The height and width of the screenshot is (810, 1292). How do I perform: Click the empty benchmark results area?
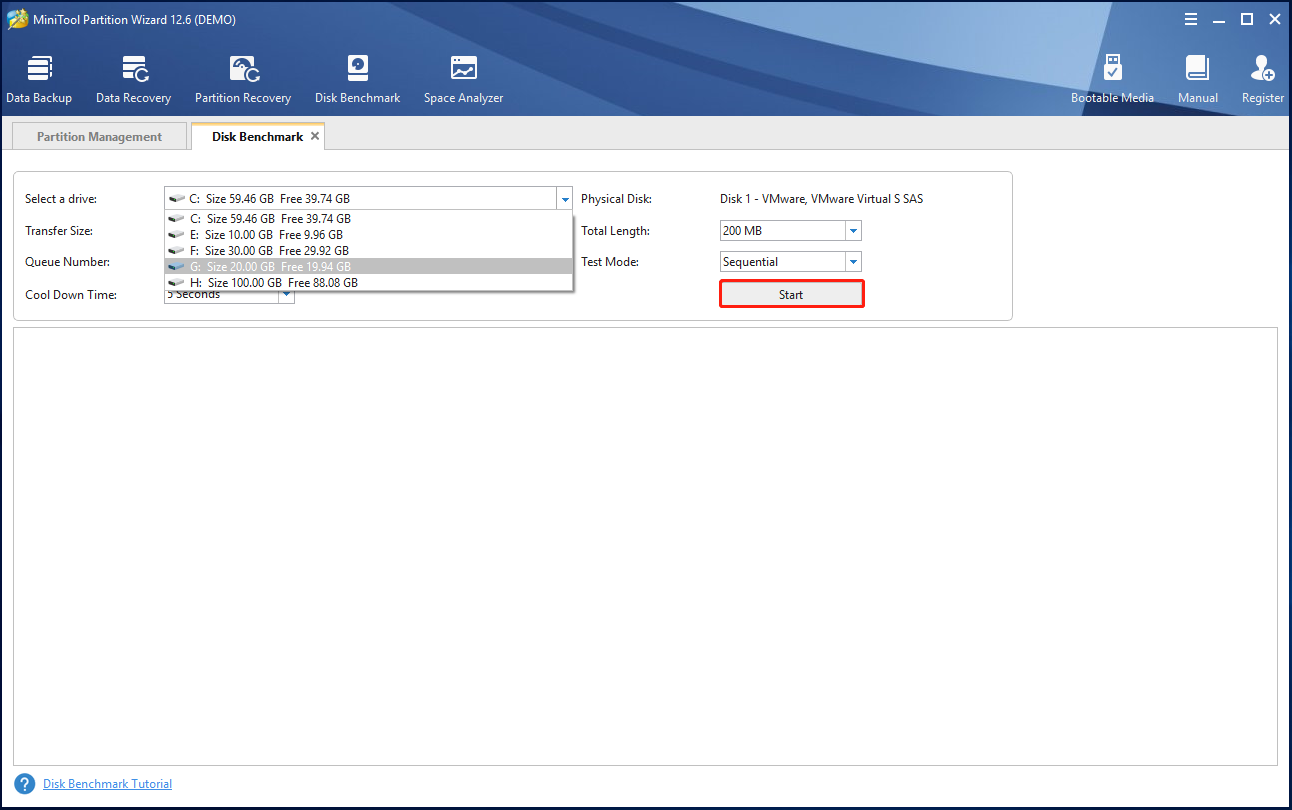pyautogui.click(x=645, y=546)
